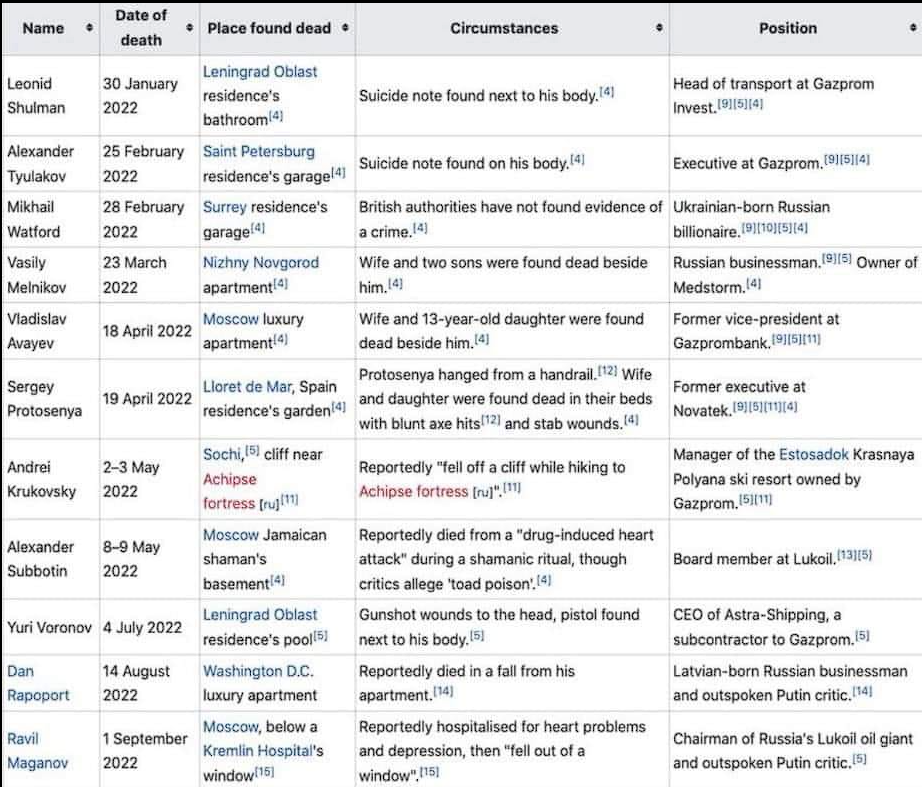Open Leningrad Oblast link in Shulman row

(x=260, y=72)
